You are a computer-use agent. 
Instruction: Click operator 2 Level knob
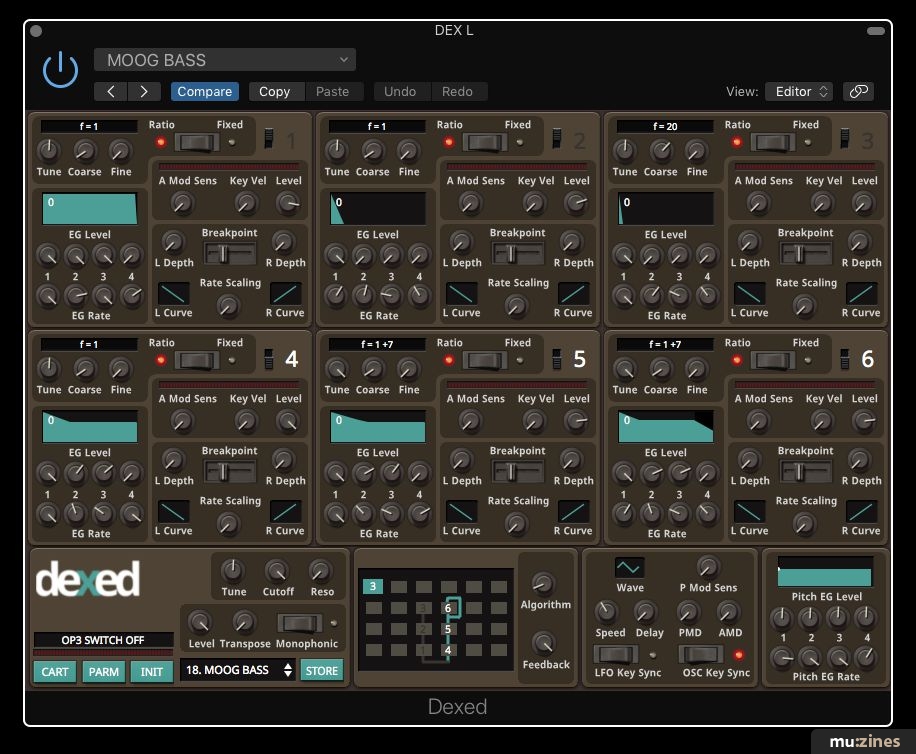coord(576,202)
